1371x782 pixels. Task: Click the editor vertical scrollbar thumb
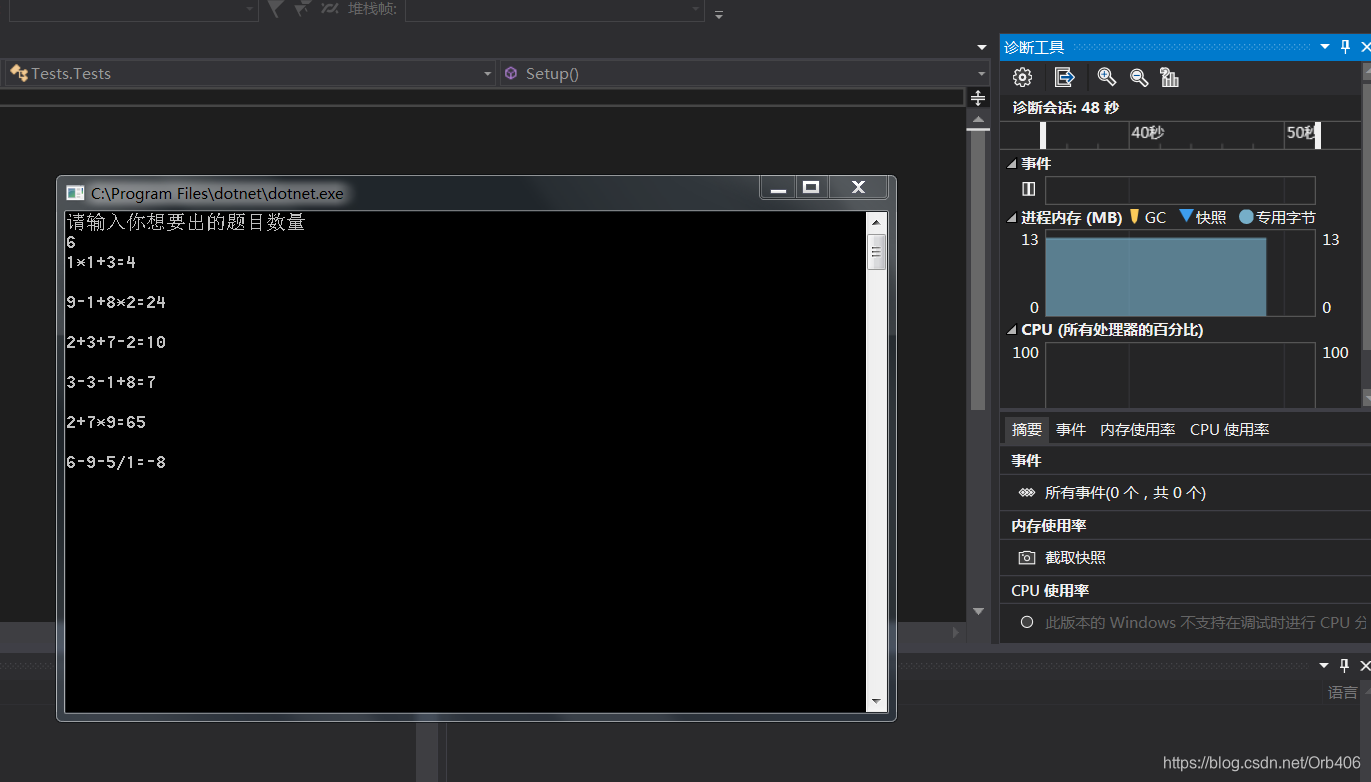[x=978, y=270]
